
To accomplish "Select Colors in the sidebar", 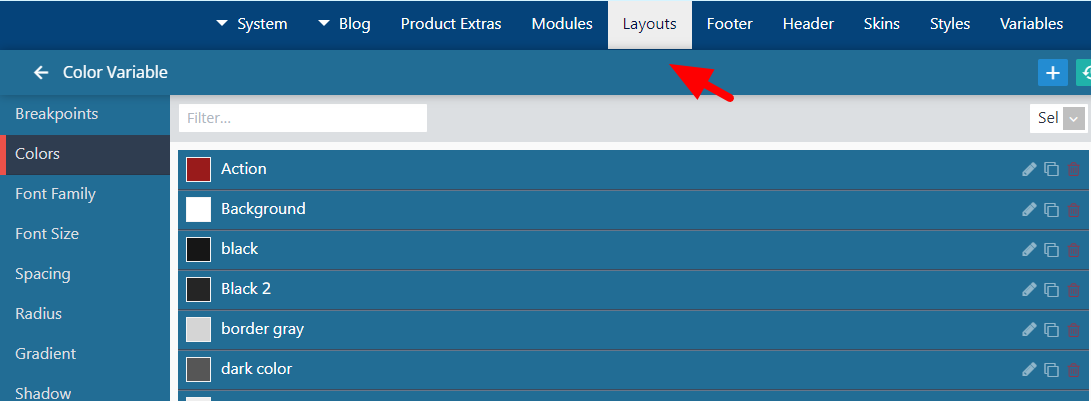I will click(85, 155).
